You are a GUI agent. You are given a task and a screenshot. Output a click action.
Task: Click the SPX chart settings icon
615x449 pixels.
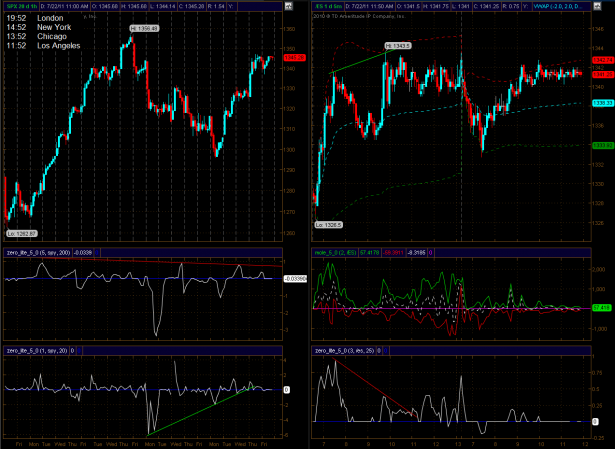(x=288, y=6)
